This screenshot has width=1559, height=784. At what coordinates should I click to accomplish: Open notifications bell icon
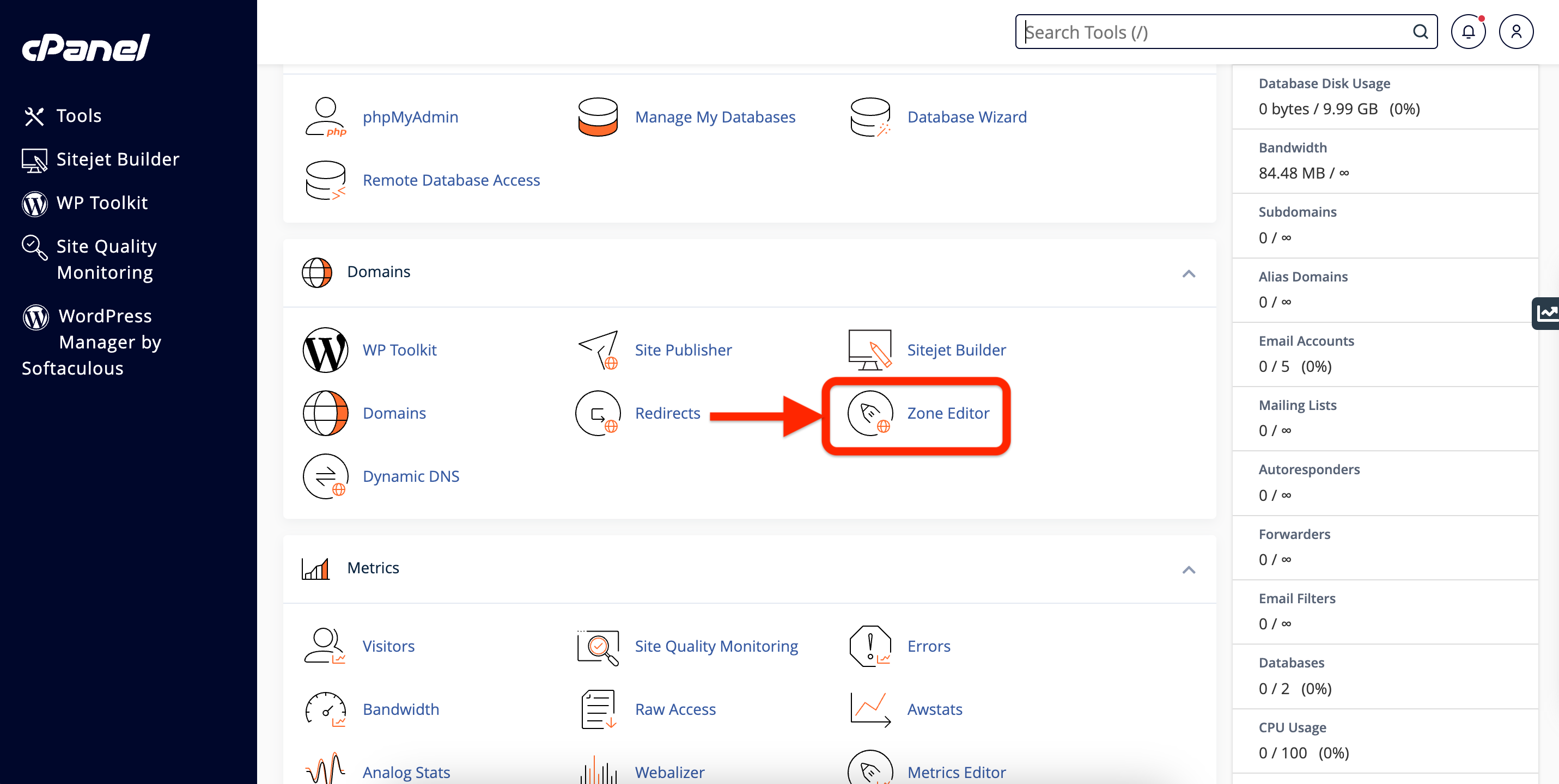pos(1468,32)
